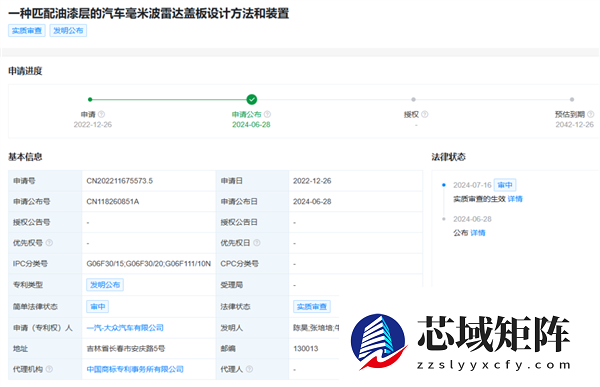Screen dimensions: 600x387
Task: Click the help icon beside 代理机构
Action: [49, 369]
